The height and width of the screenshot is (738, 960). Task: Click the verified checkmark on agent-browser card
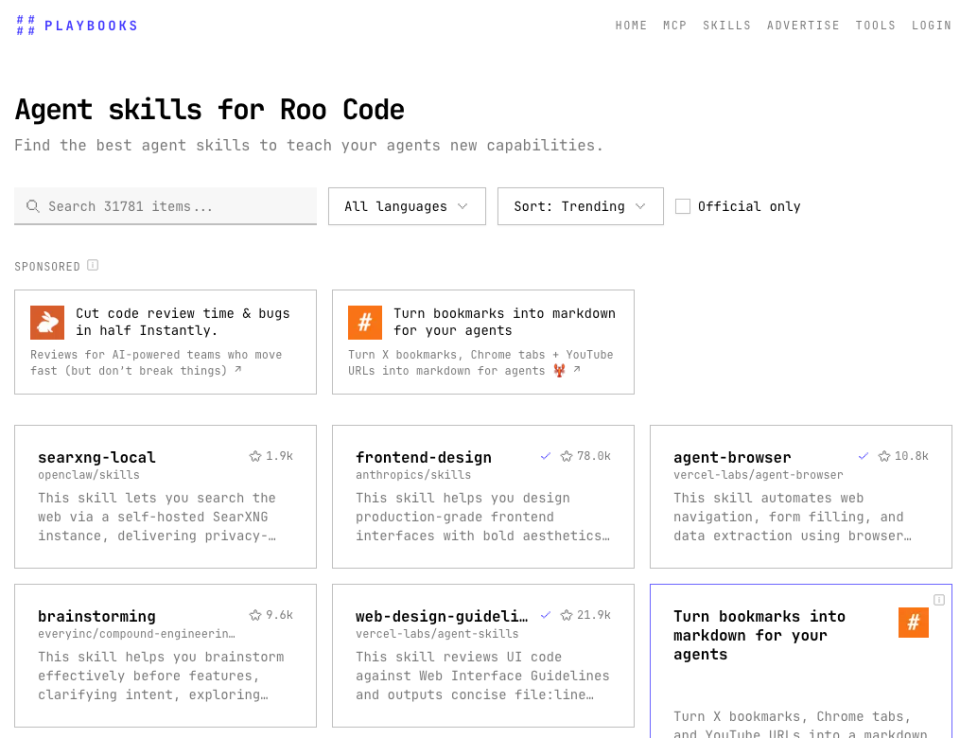point(864,456)
